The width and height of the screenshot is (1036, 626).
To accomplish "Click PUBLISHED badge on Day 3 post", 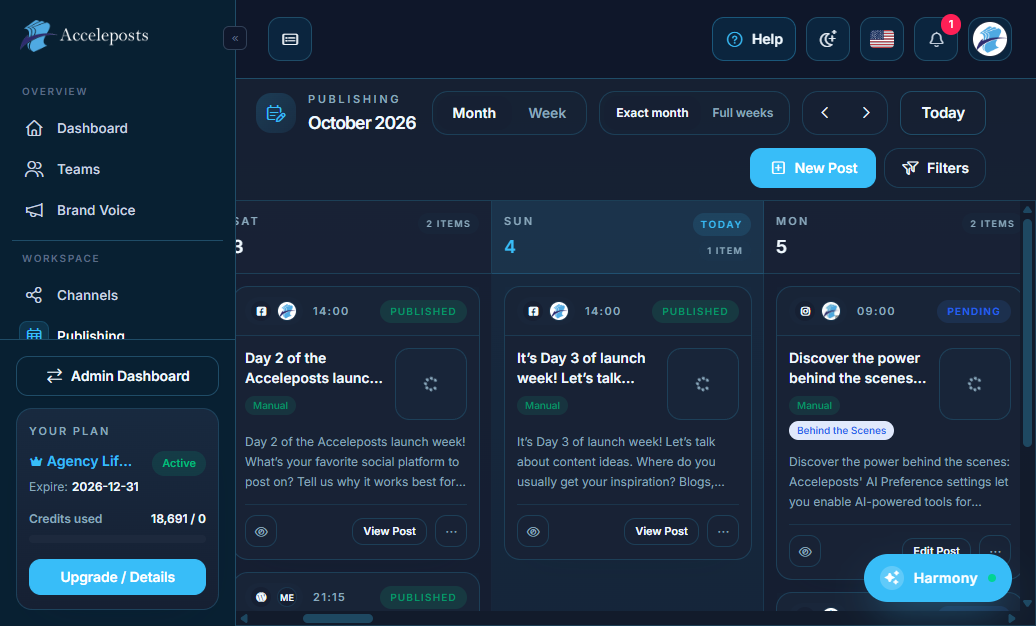I will pyautogui.click(x=695, y=311).
